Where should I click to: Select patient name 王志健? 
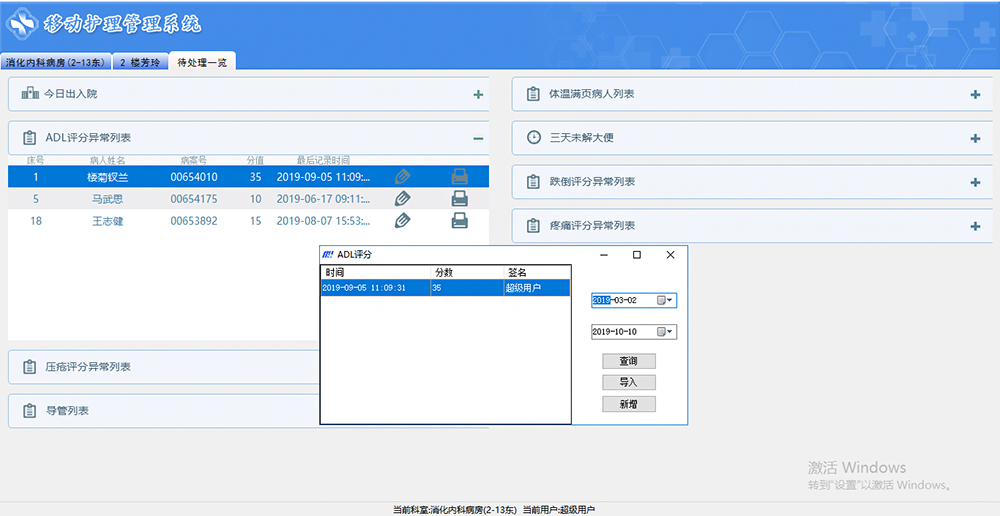tap(107, 221)
